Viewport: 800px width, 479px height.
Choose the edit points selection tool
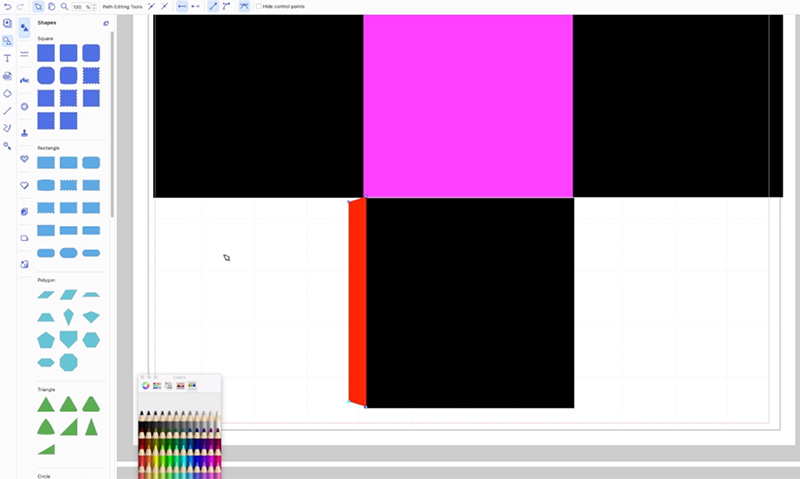8,41
